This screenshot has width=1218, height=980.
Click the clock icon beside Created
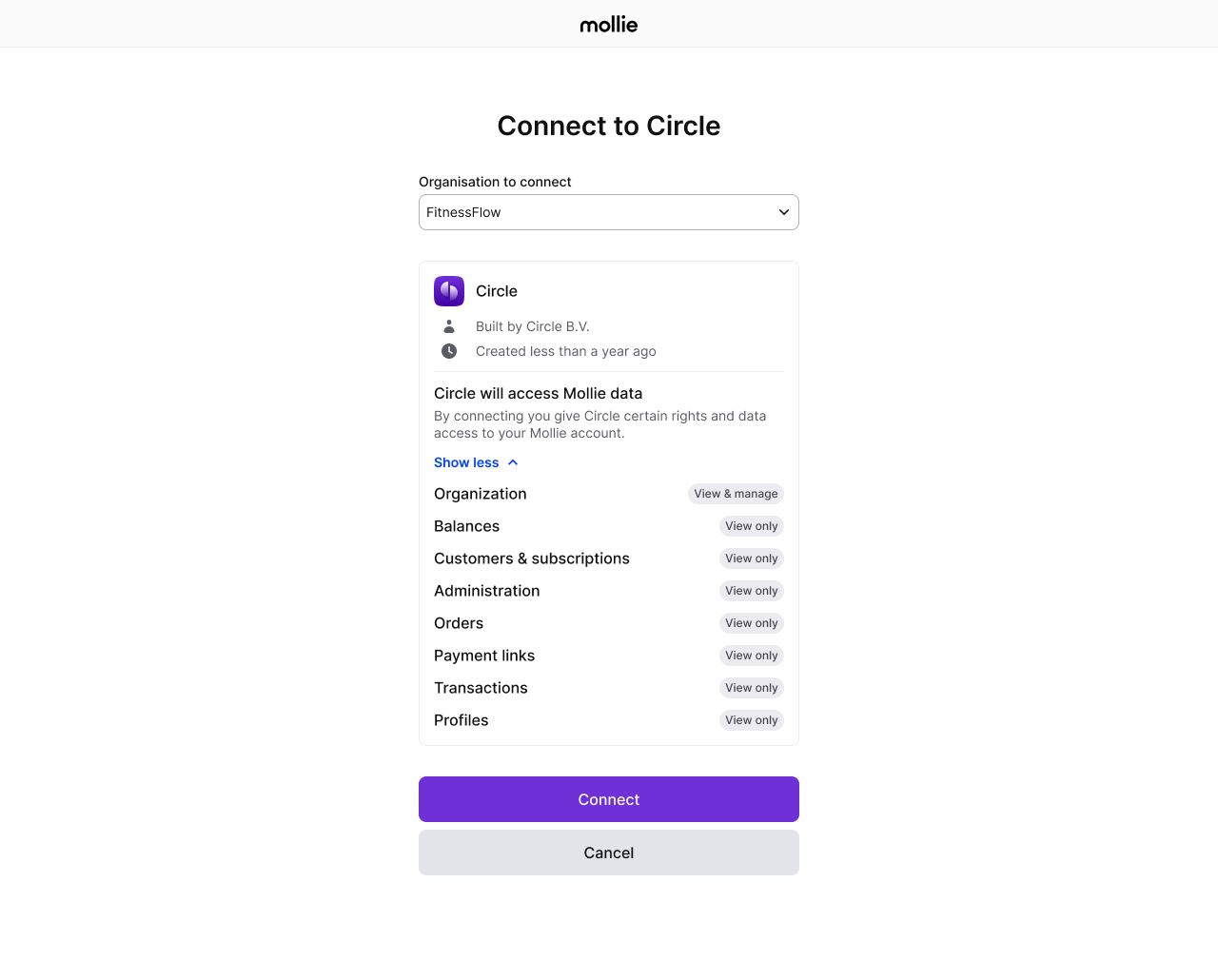[449, 351]
